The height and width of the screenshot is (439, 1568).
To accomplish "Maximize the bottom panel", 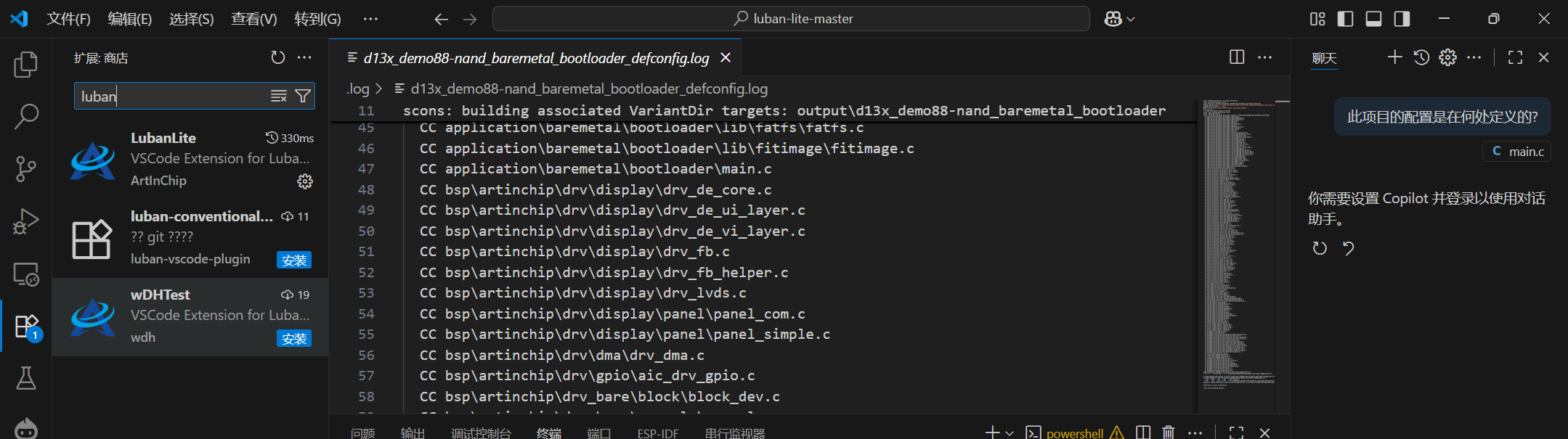I will pyautogui.click(x=1236, y=432).
